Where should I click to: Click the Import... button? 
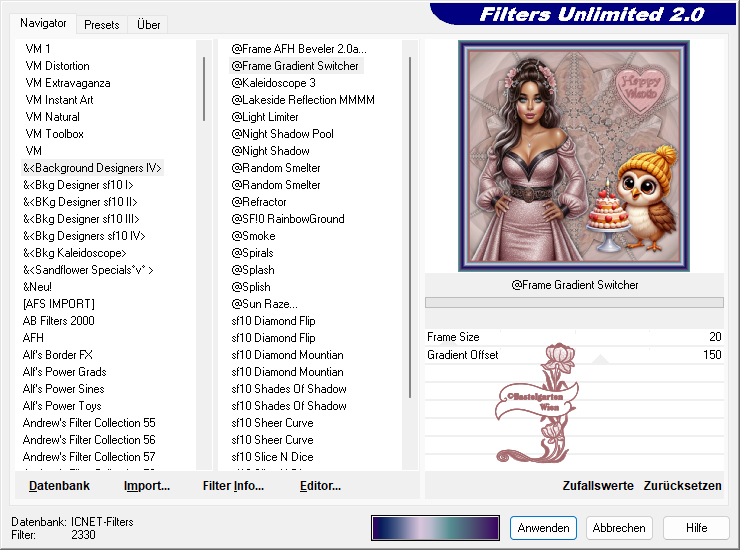point(147,486)
